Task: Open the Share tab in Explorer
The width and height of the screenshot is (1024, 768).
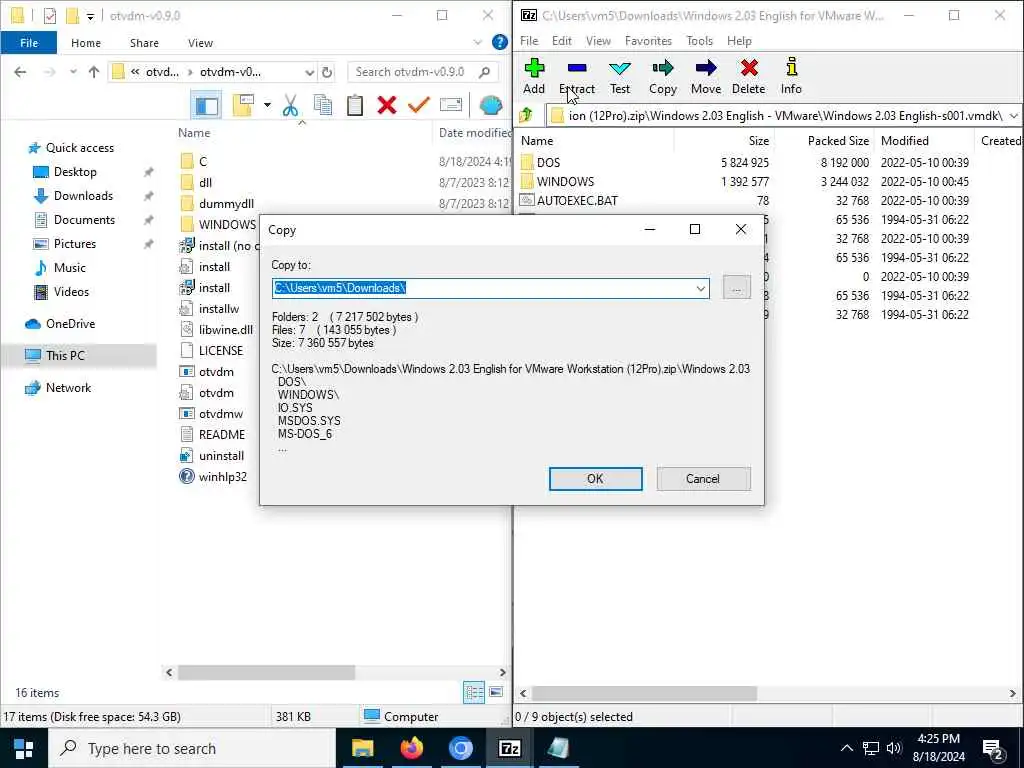Action: [144, 43]
